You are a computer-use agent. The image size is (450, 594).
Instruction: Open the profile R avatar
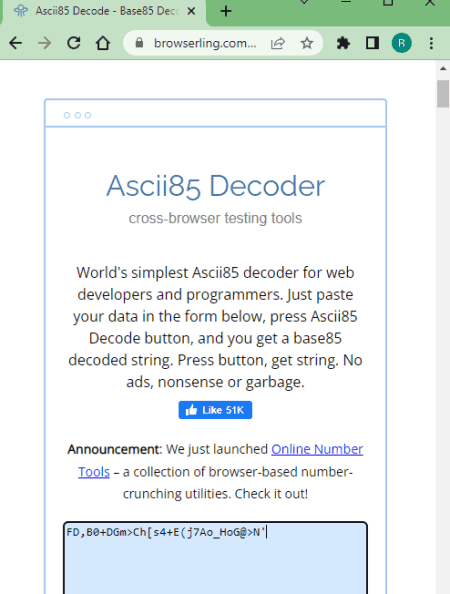coord(402,43)
